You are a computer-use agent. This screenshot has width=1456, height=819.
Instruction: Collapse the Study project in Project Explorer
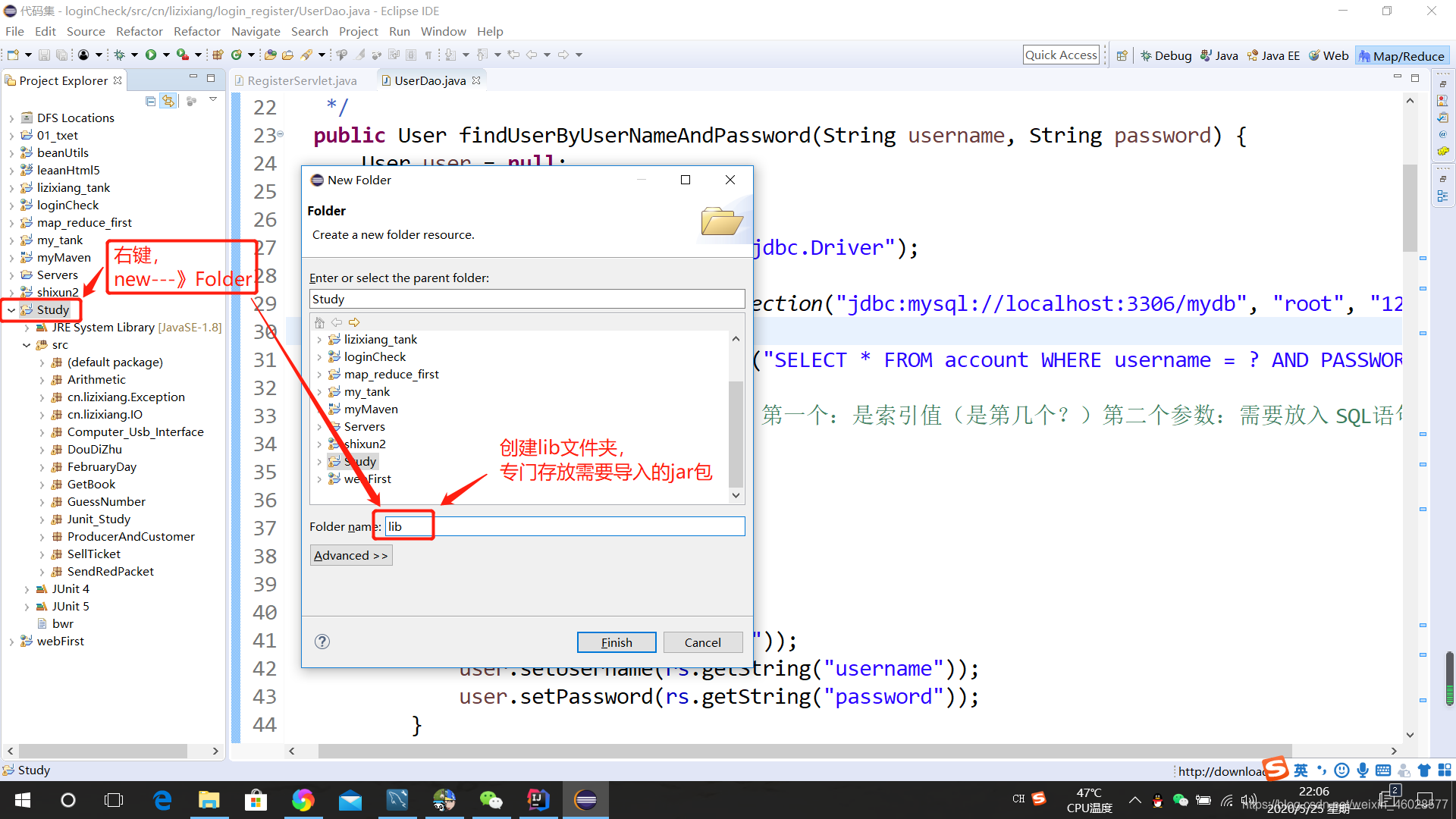[x=11, y=310]
